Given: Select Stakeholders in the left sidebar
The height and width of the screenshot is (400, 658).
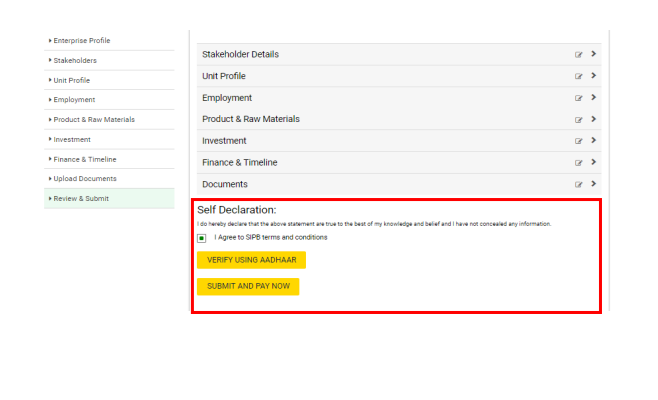Looking at the screenshot, I should pyautogui.click(x=75, y=60).
